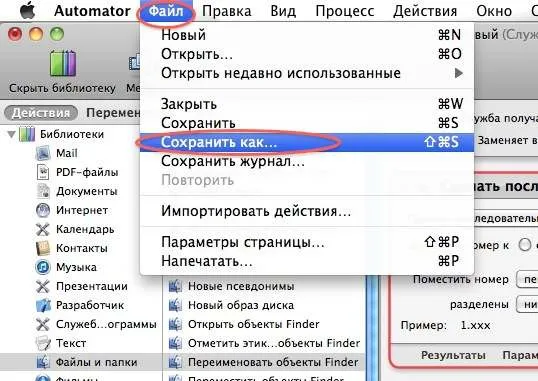
Task: Select the Служеб…ограммы category icon
Action: click(43, 324)
